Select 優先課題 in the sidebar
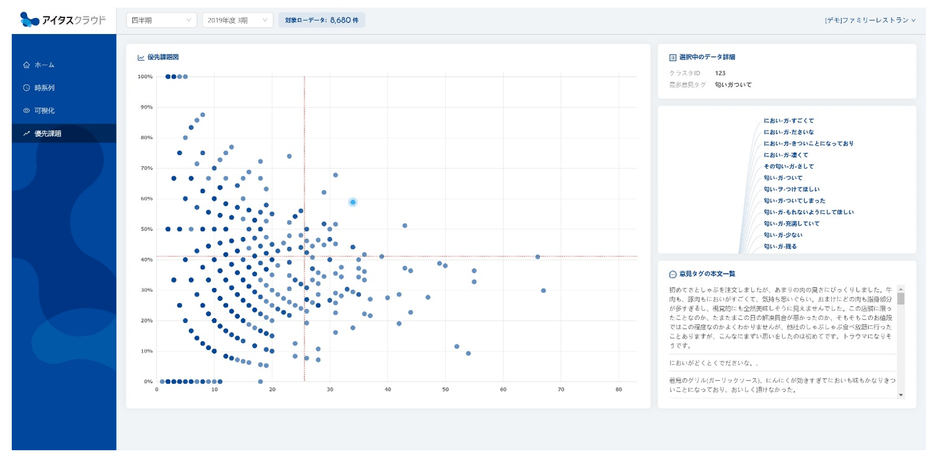This screenshot has width=940, height=459. click(50, 133)
